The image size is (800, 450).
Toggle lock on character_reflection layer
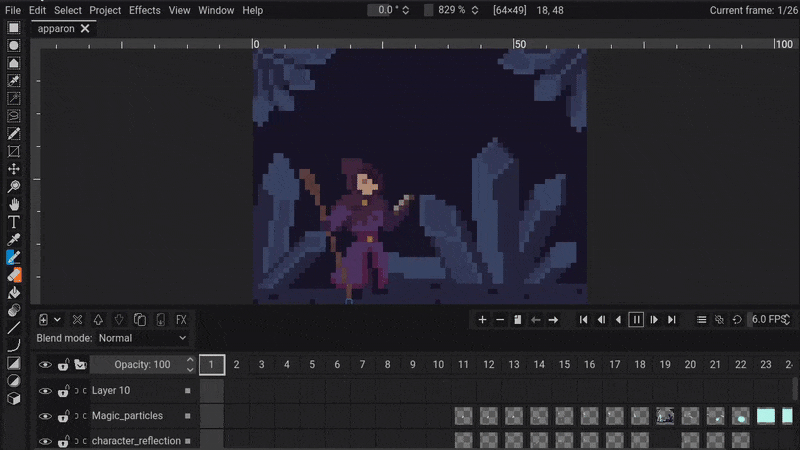tap(62, 441)
